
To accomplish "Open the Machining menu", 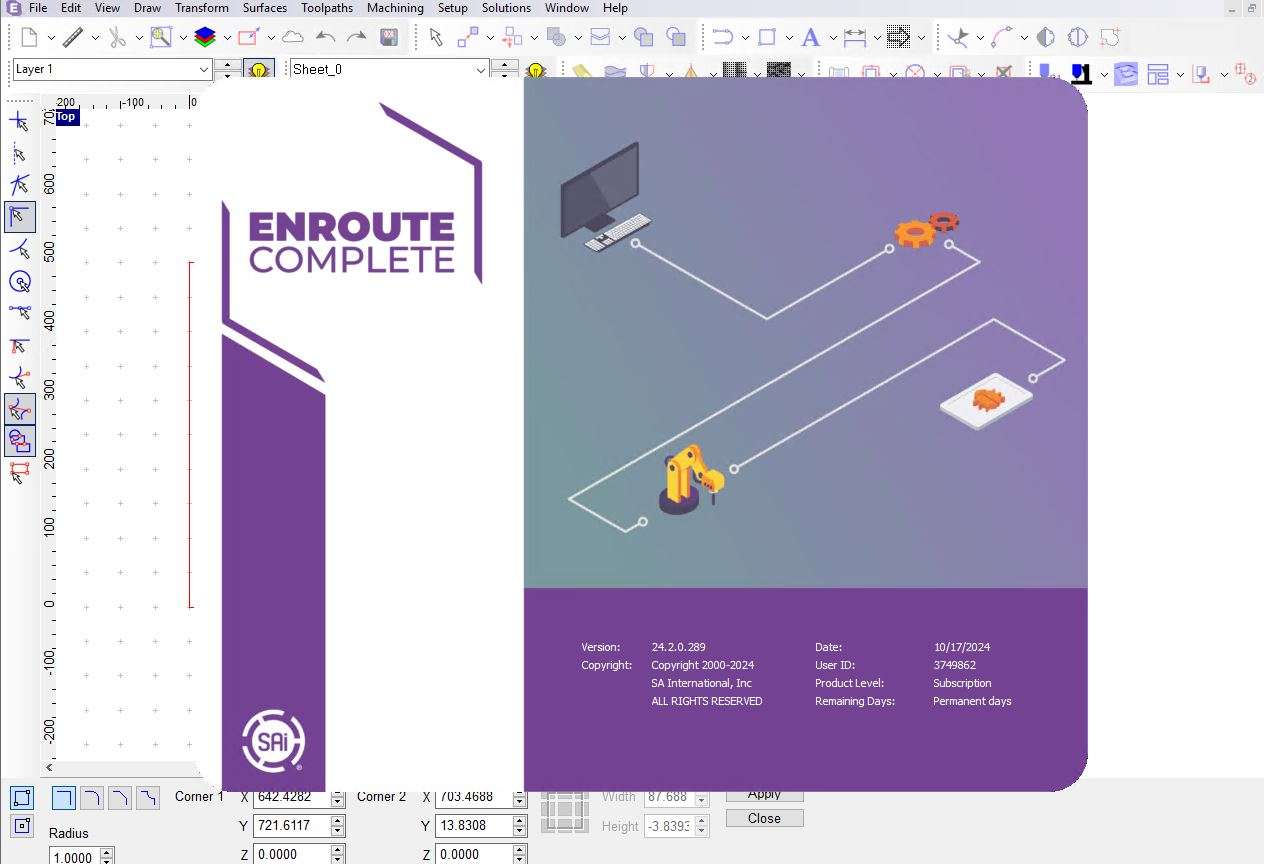I will pos(394,8).
